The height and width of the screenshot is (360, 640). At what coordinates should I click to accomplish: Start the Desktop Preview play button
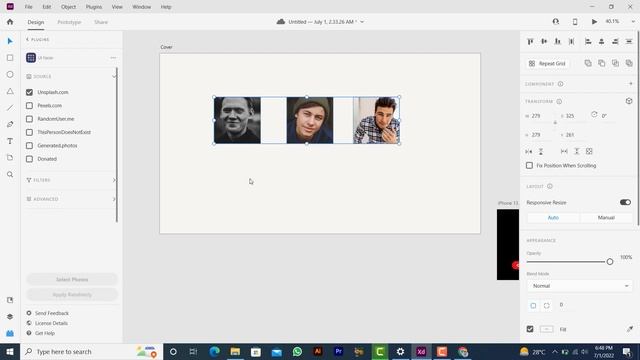(x=594, y=22)
